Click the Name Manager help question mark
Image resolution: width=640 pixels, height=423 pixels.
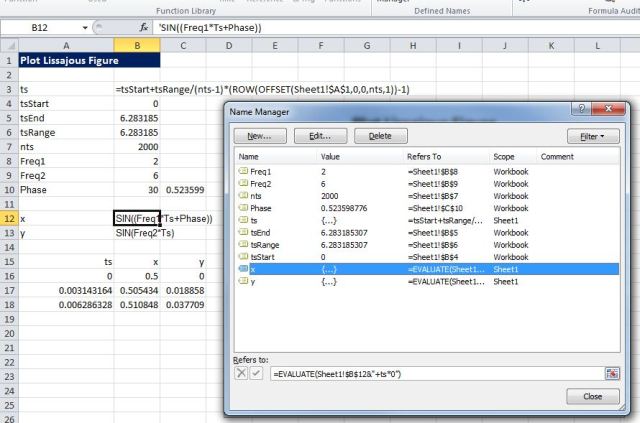[582, 108]
